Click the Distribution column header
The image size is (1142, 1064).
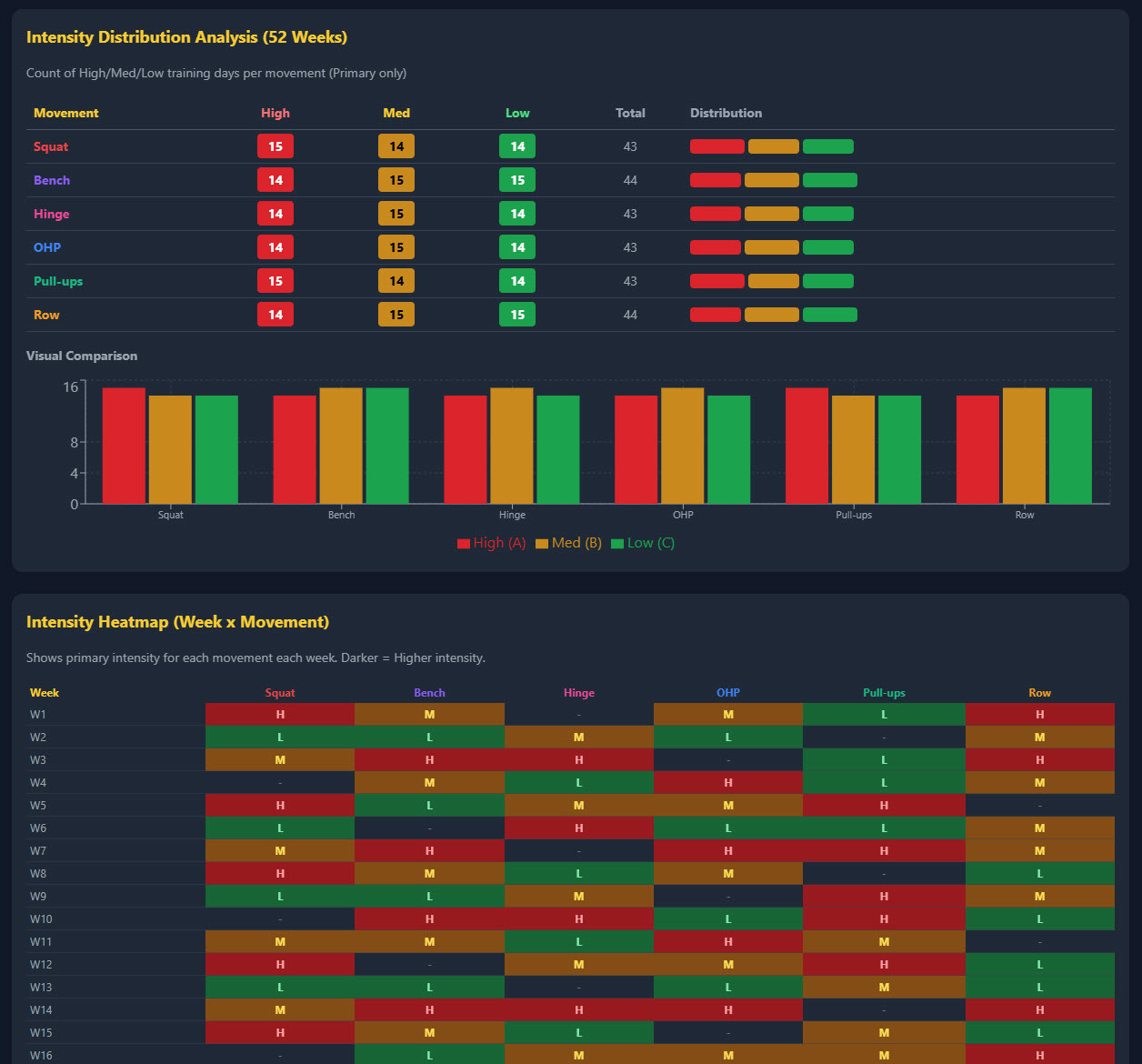point(726,113)
